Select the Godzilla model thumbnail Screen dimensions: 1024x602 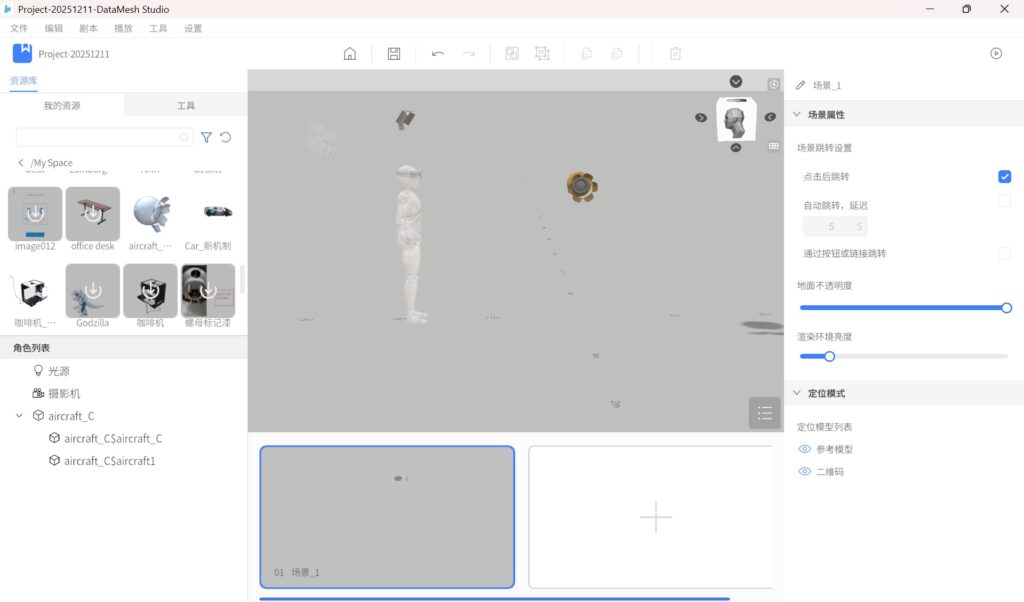[93, 291]
